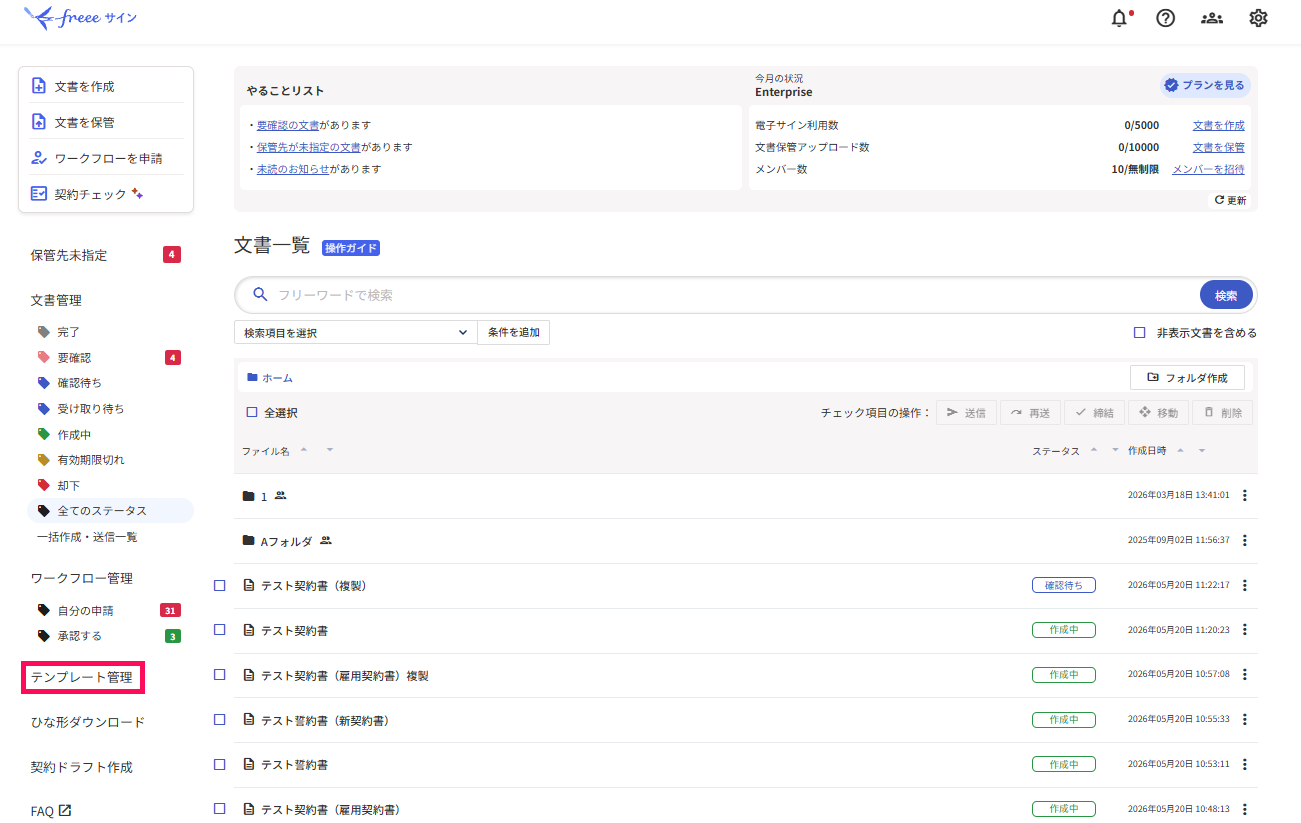Open the 要確認の文書 link
The image size is (1301, 823).
pos(288,125)
